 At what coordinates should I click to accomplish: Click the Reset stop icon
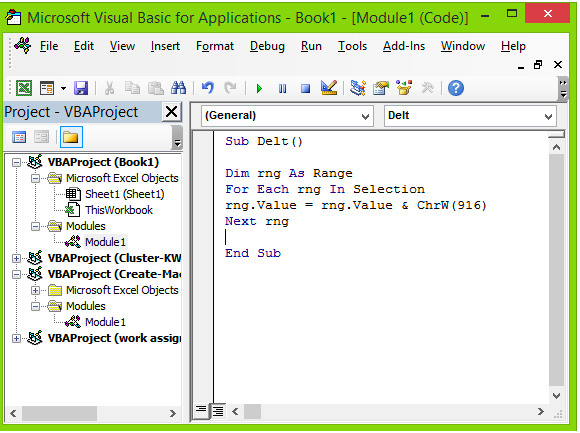(306, 89)
